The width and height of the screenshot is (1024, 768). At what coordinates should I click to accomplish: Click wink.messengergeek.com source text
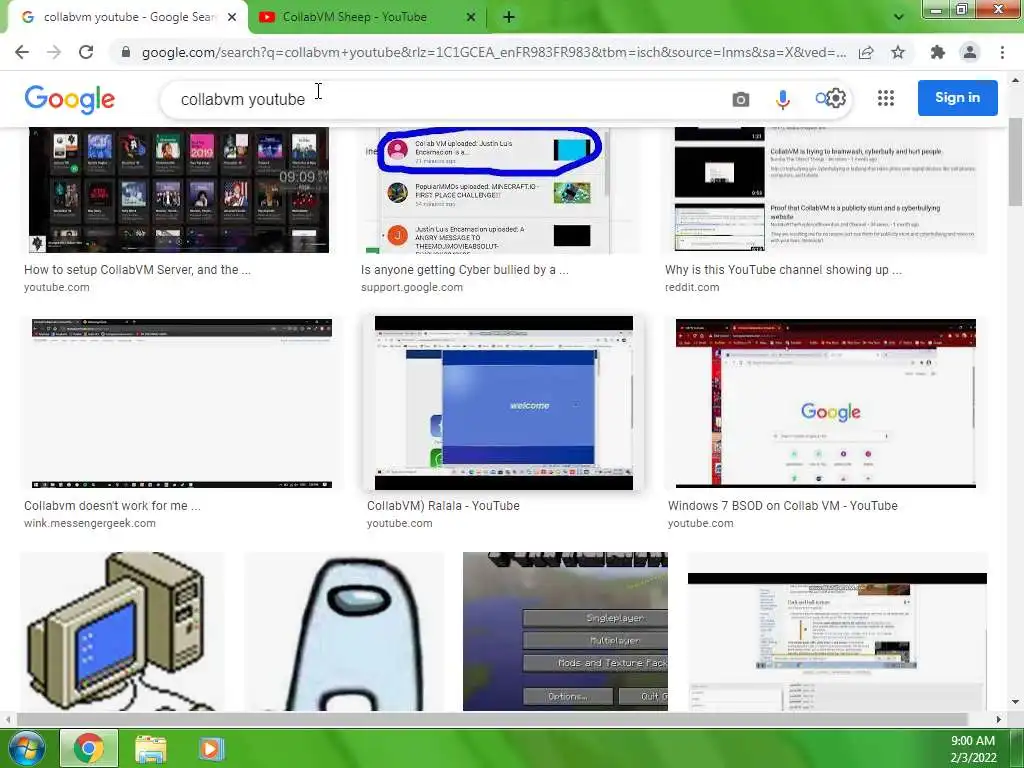pos(90,523)
